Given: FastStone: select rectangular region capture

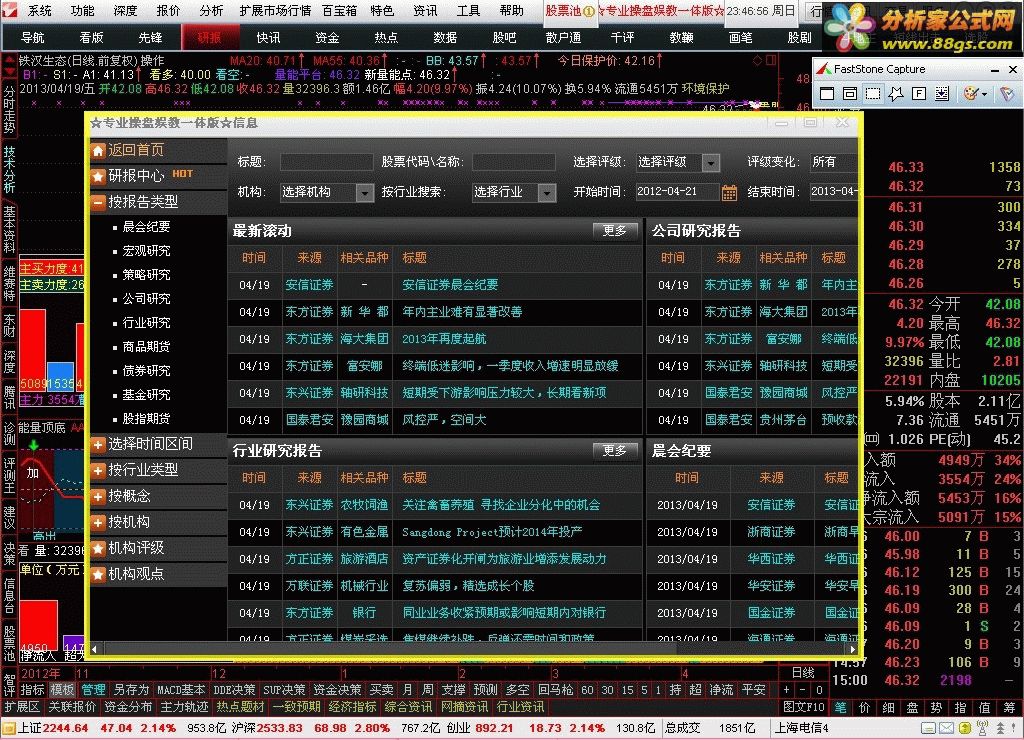Looking at the screenshot, I should [872, 94].
